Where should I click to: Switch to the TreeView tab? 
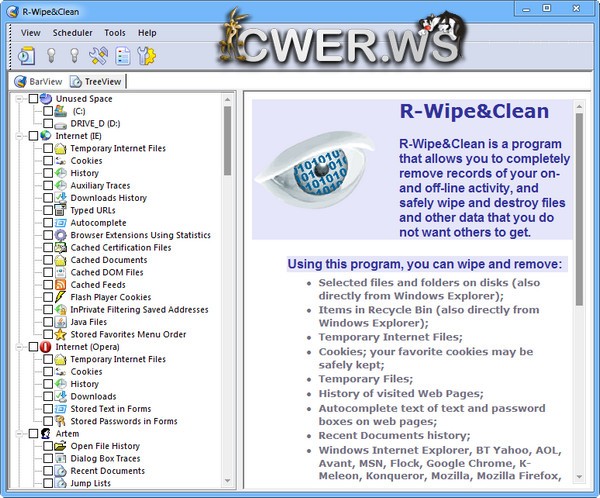[96, 82]
